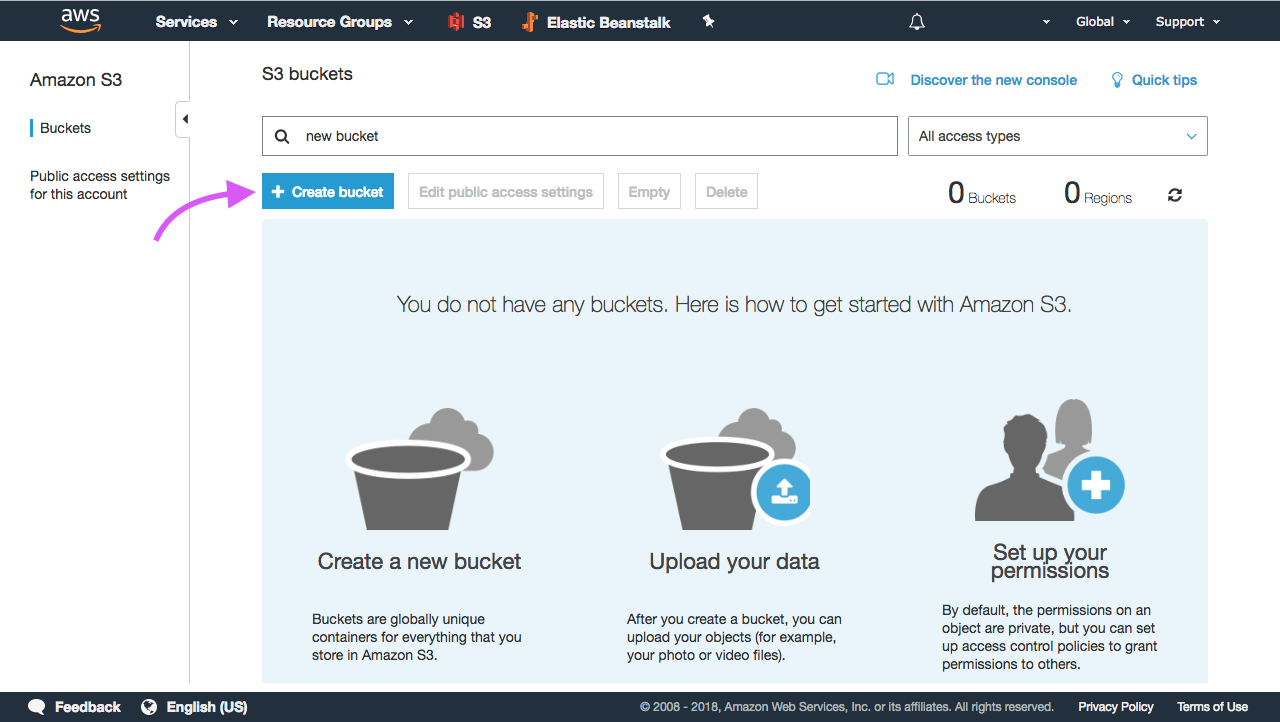Click the magnifier icon in the search bar
The width and height of the screenshot is (1280, 722).
pos(281,136)
